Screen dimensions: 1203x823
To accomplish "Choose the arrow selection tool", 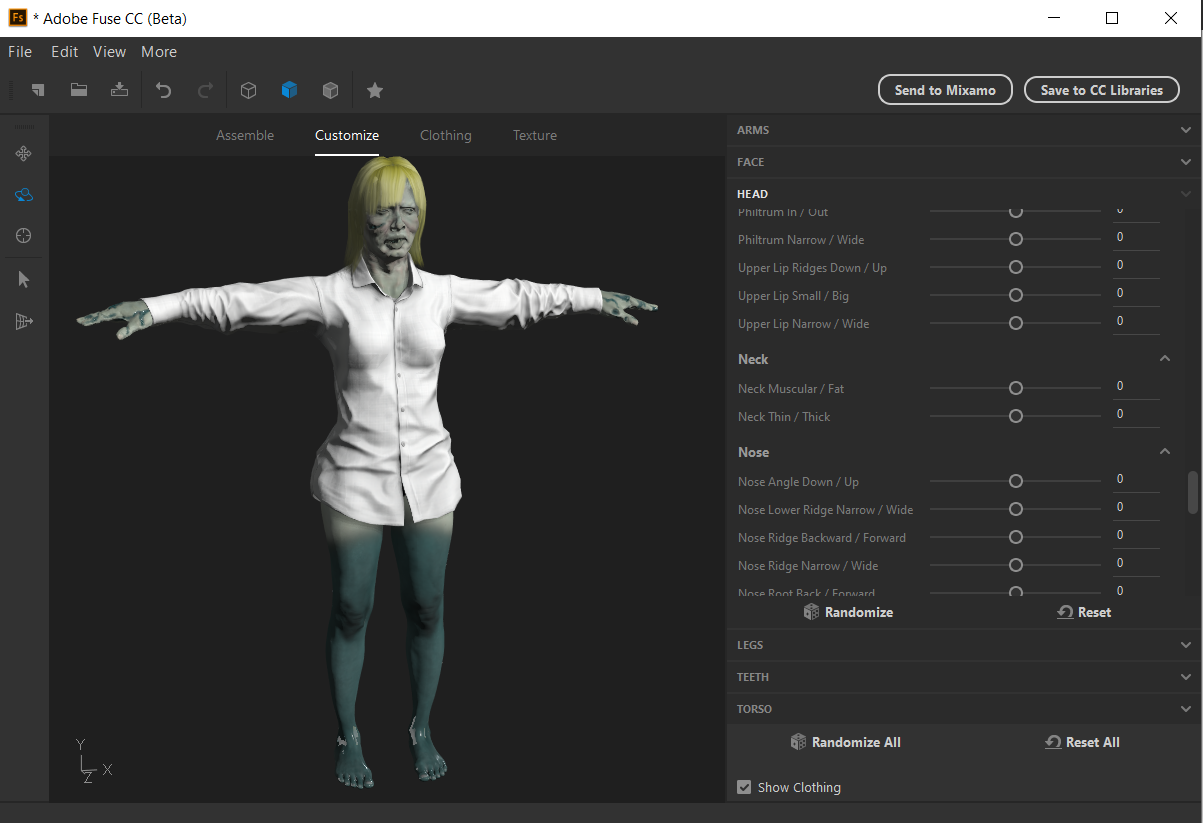I will pos(24,279).
